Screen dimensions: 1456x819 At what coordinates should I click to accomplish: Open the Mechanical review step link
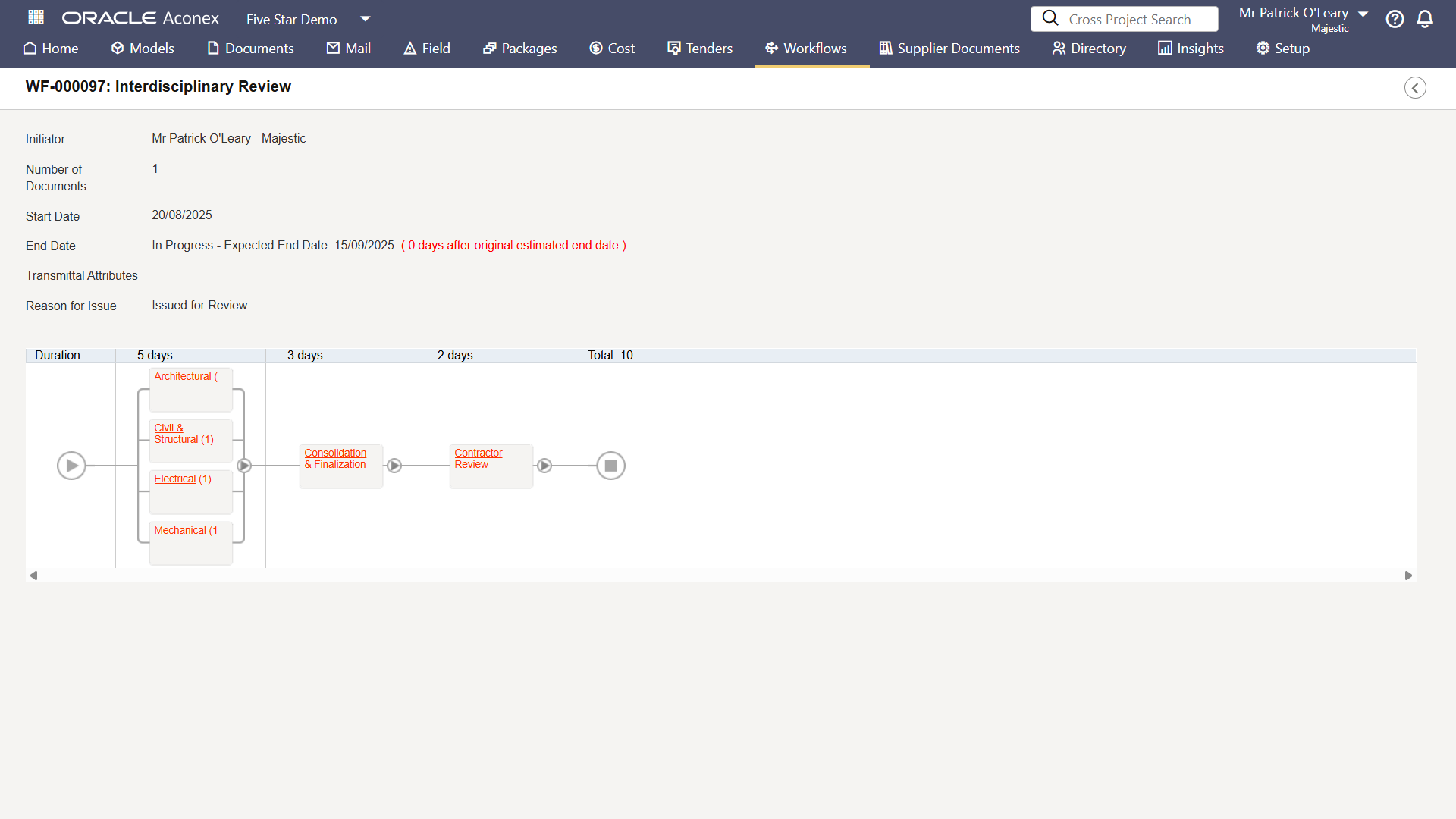pos(180,531)
